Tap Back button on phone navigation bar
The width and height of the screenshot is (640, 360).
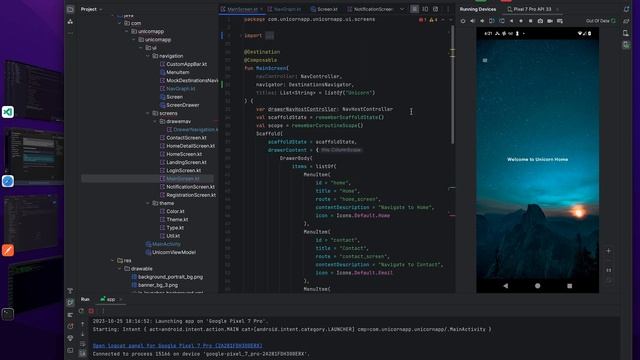point(506,286)
